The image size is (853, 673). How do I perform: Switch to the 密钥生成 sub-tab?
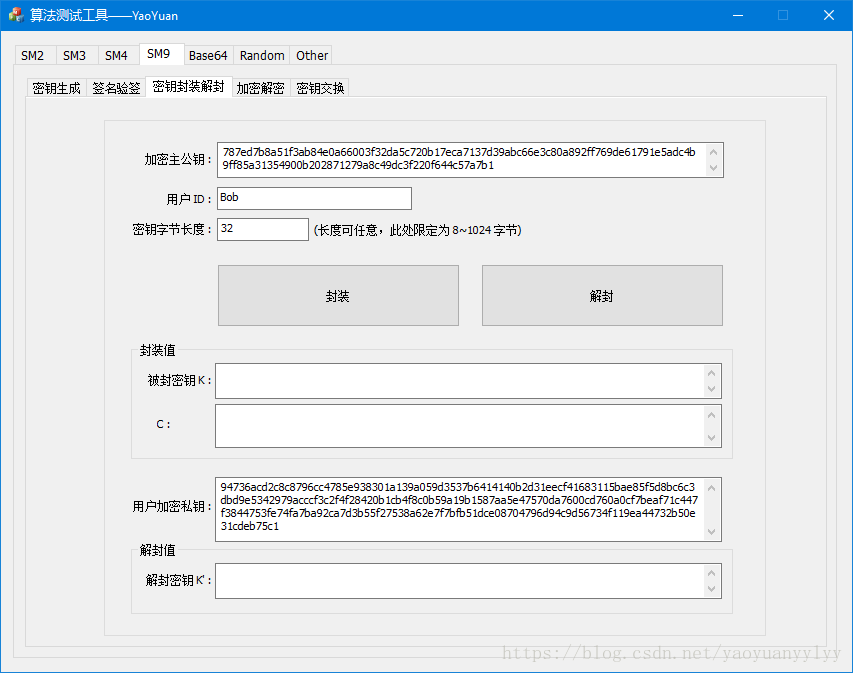tap(57, 88)
